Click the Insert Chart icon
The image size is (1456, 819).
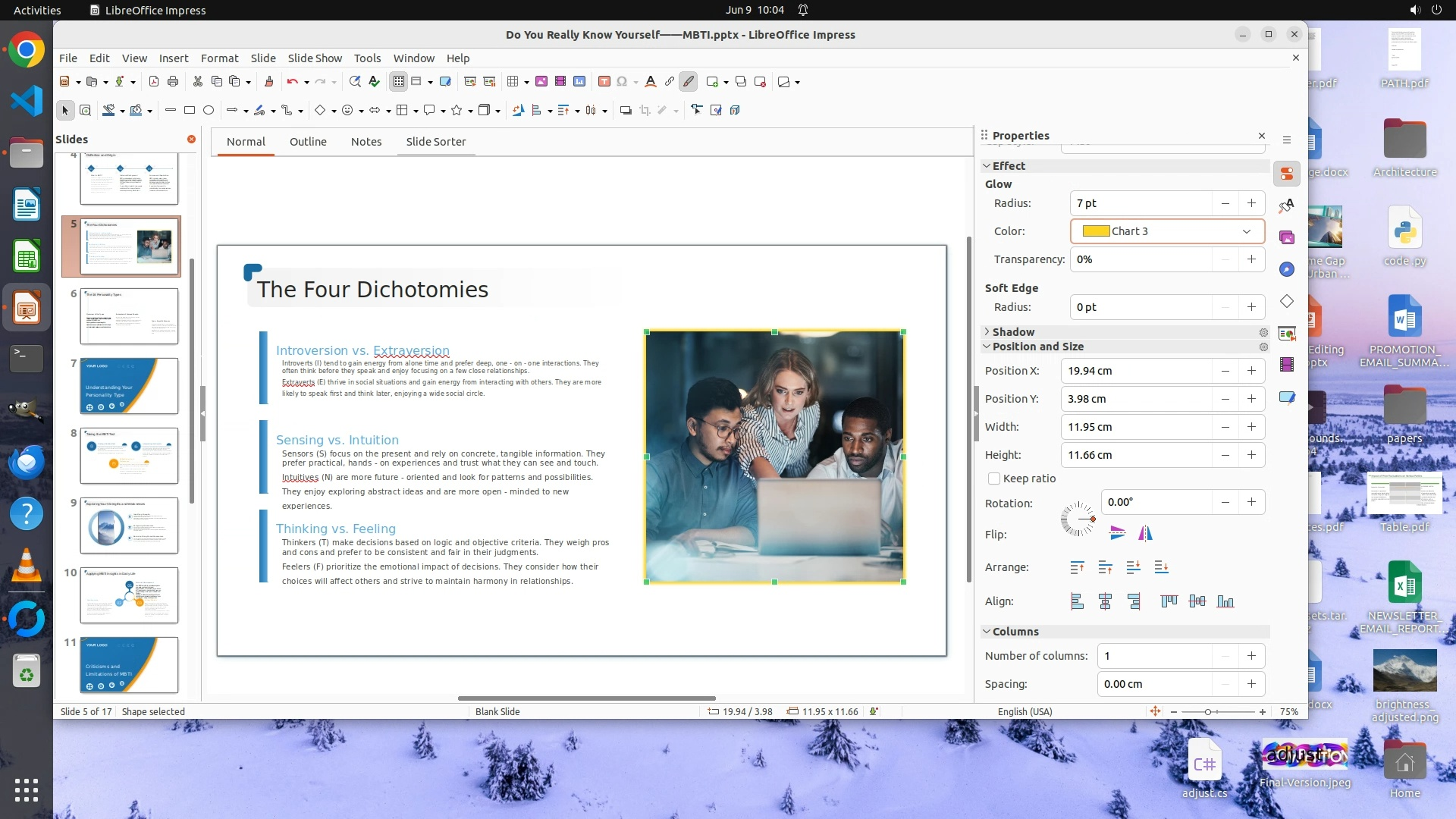[579, 82]
